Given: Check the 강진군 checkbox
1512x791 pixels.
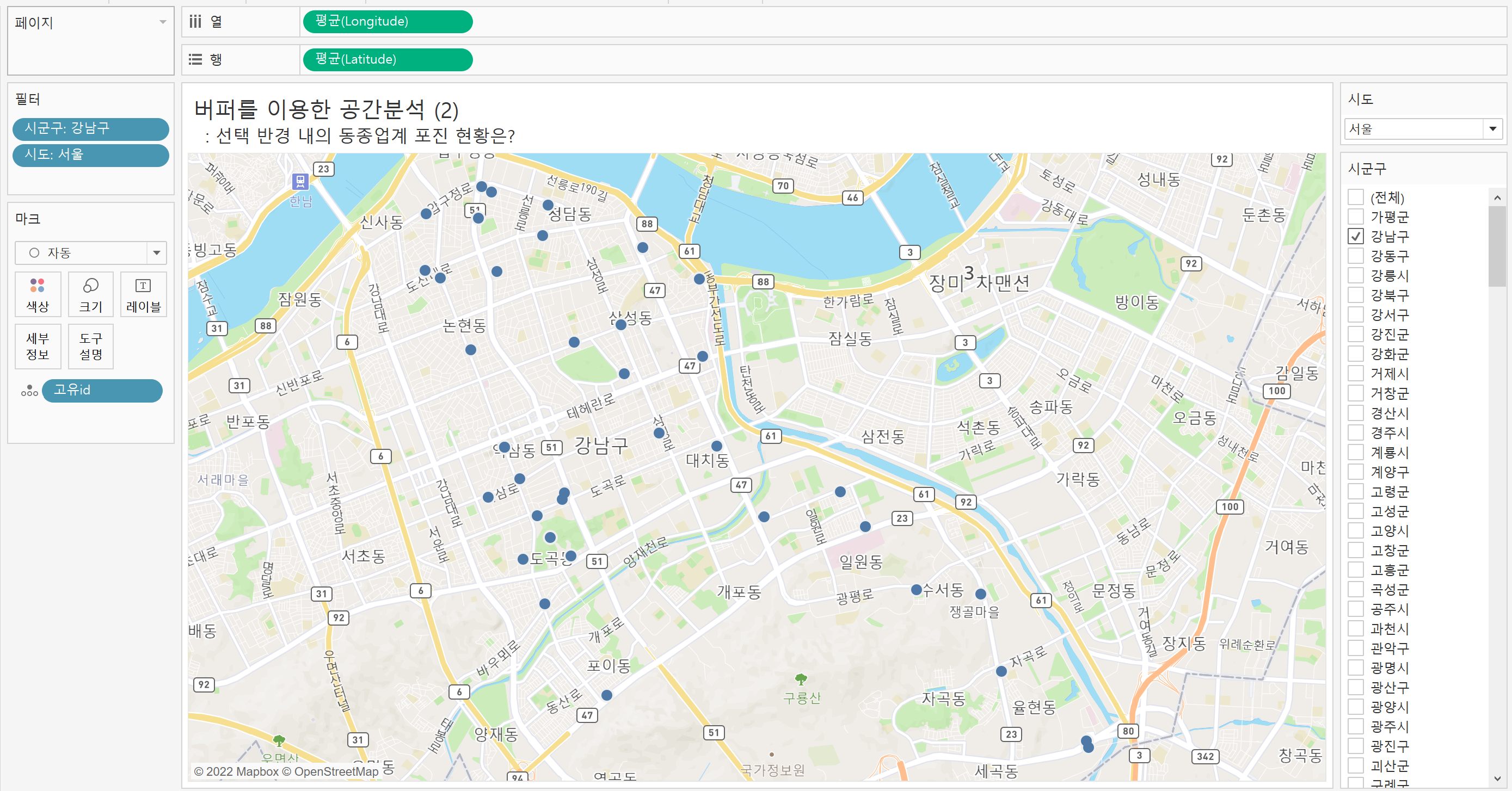Looking at the screenshot, I should click(x=1355, y=335).
